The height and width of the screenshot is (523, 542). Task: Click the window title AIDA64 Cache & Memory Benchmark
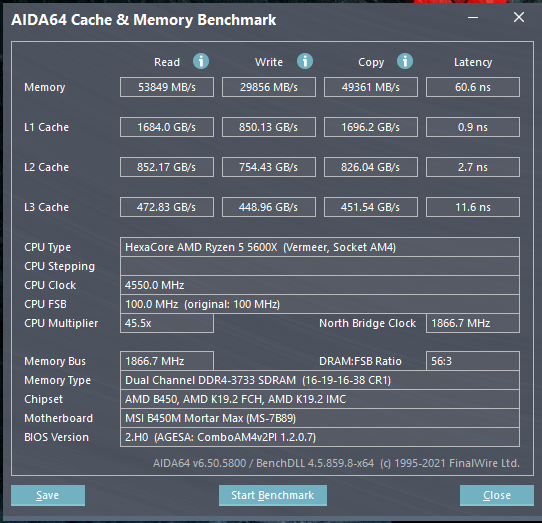(143, 20)
